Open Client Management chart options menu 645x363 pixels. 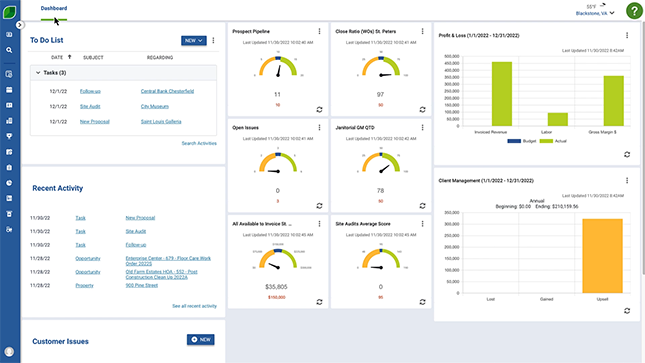click(627, 181)
